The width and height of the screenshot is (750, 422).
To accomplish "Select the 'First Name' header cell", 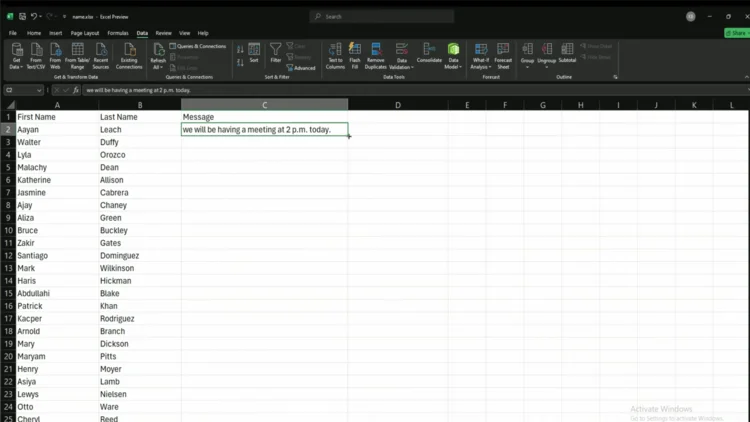I will [x=57, y=117].
